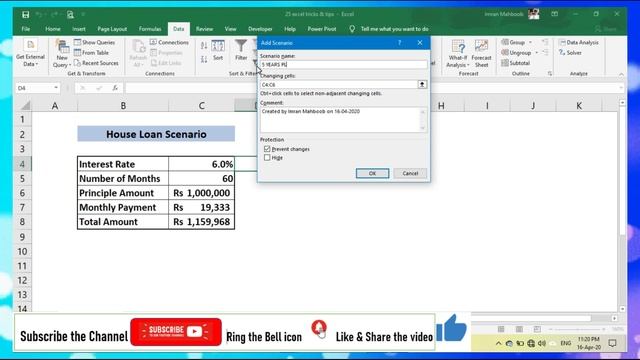Click the Tell me lightbulb search box
Screen dimensions: 640x360
point(389,29)
